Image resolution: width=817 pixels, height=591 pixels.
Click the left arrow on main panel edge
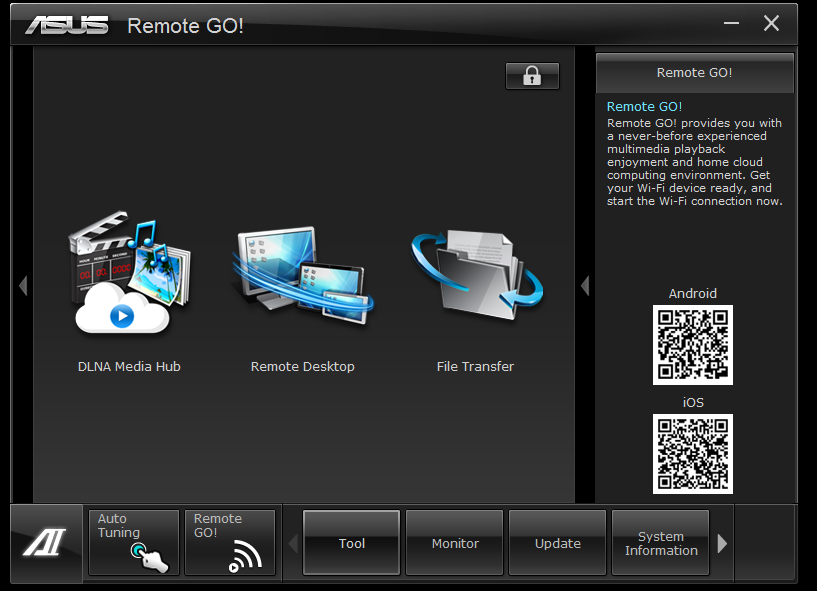coord(22,286)
